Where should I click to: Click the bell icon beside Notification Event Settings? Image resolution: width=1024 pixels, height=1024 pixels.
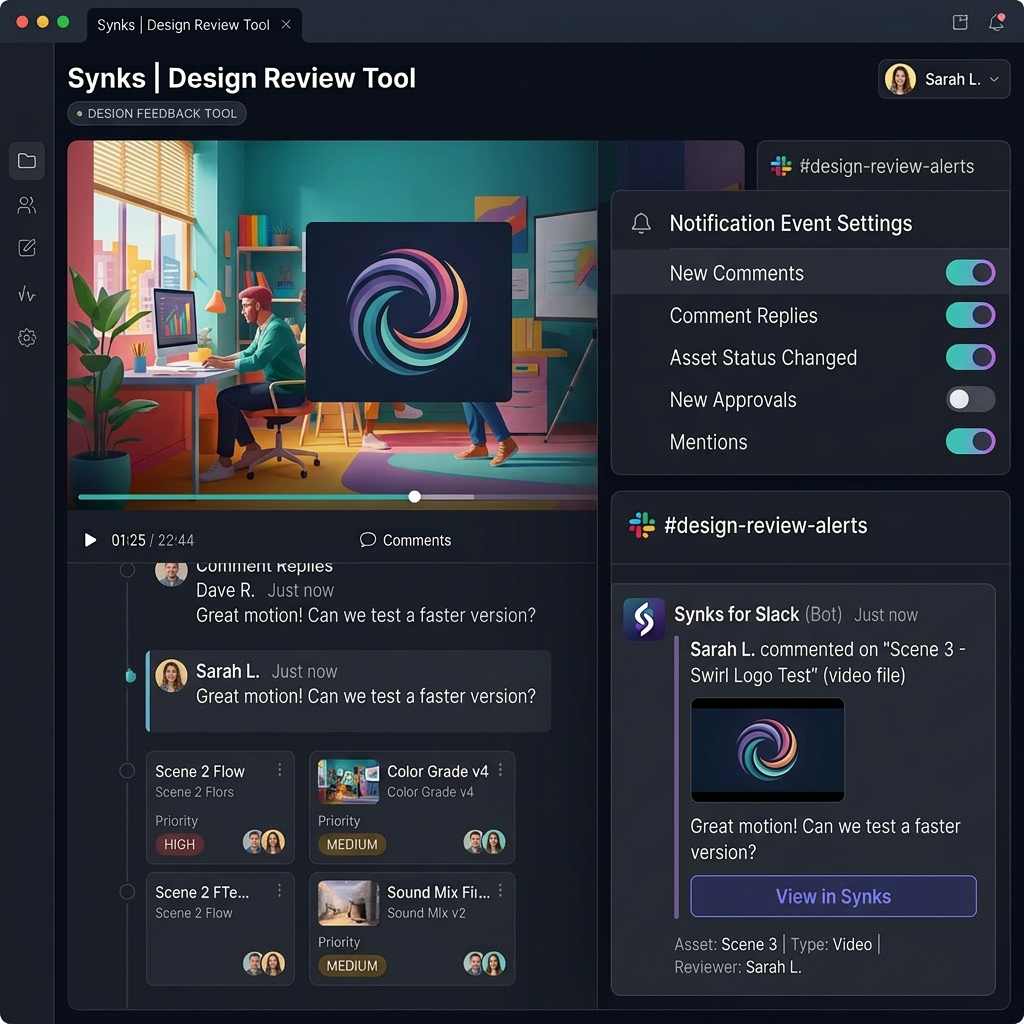pyautogui.click(x=641, y=223)
